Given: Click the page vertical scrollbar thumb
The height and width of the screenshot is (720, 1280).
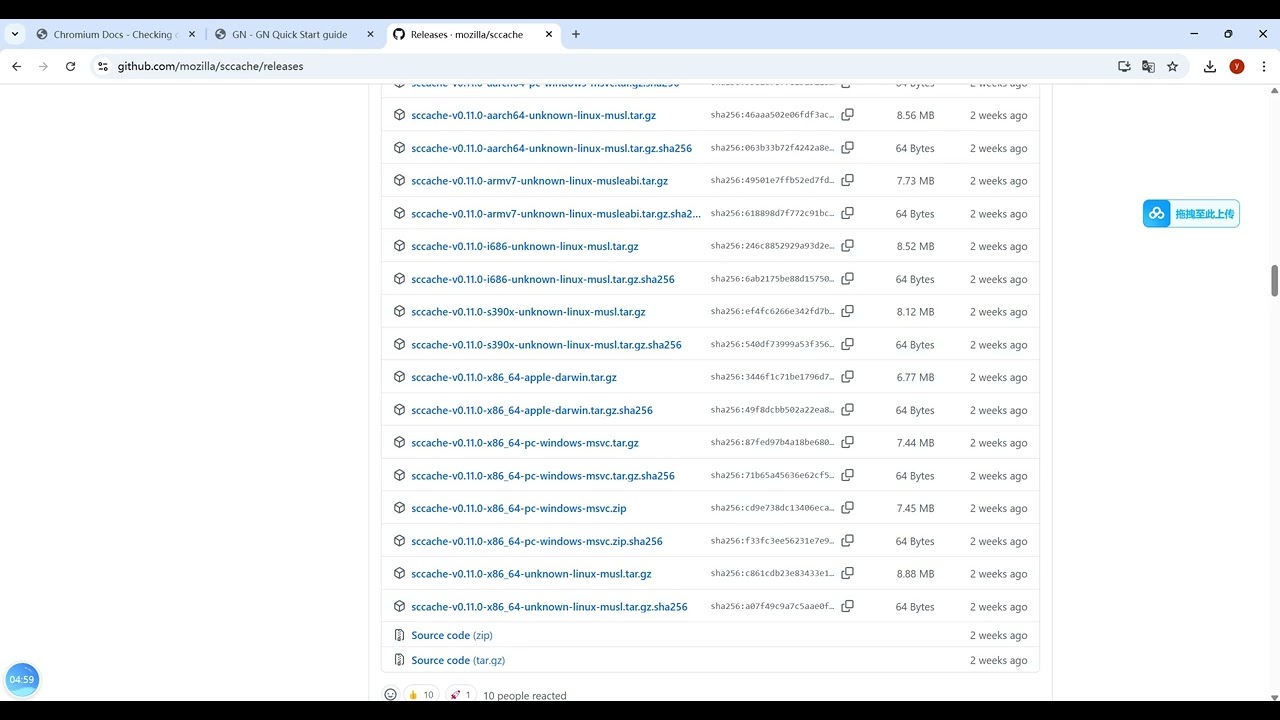Looking at the screenshot, I should (x=1274, y=281).
